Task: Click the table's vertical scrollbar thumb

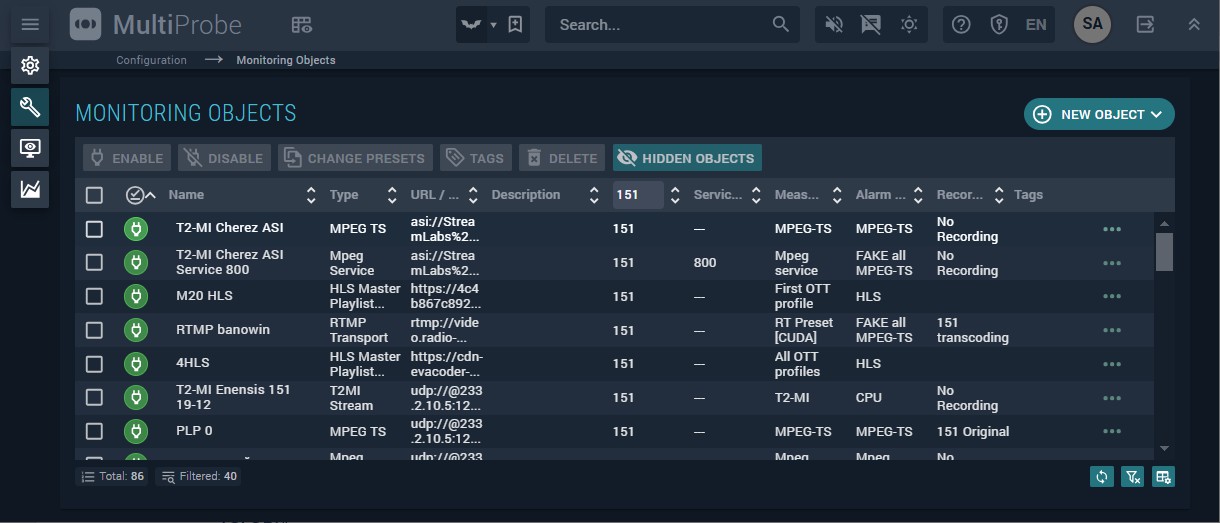Action: pos(1164,252)
